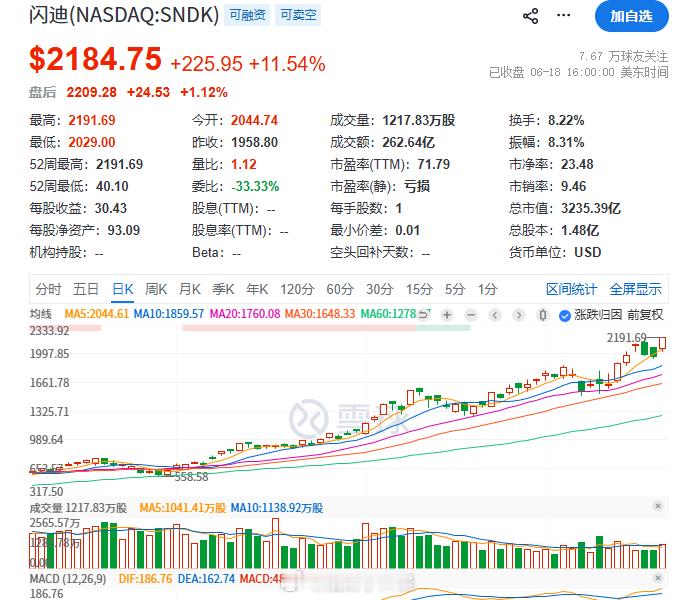Viewport: 699px width, 600px height.
Task: Click the MACD DIF:186.76 value
Action: 145,579
